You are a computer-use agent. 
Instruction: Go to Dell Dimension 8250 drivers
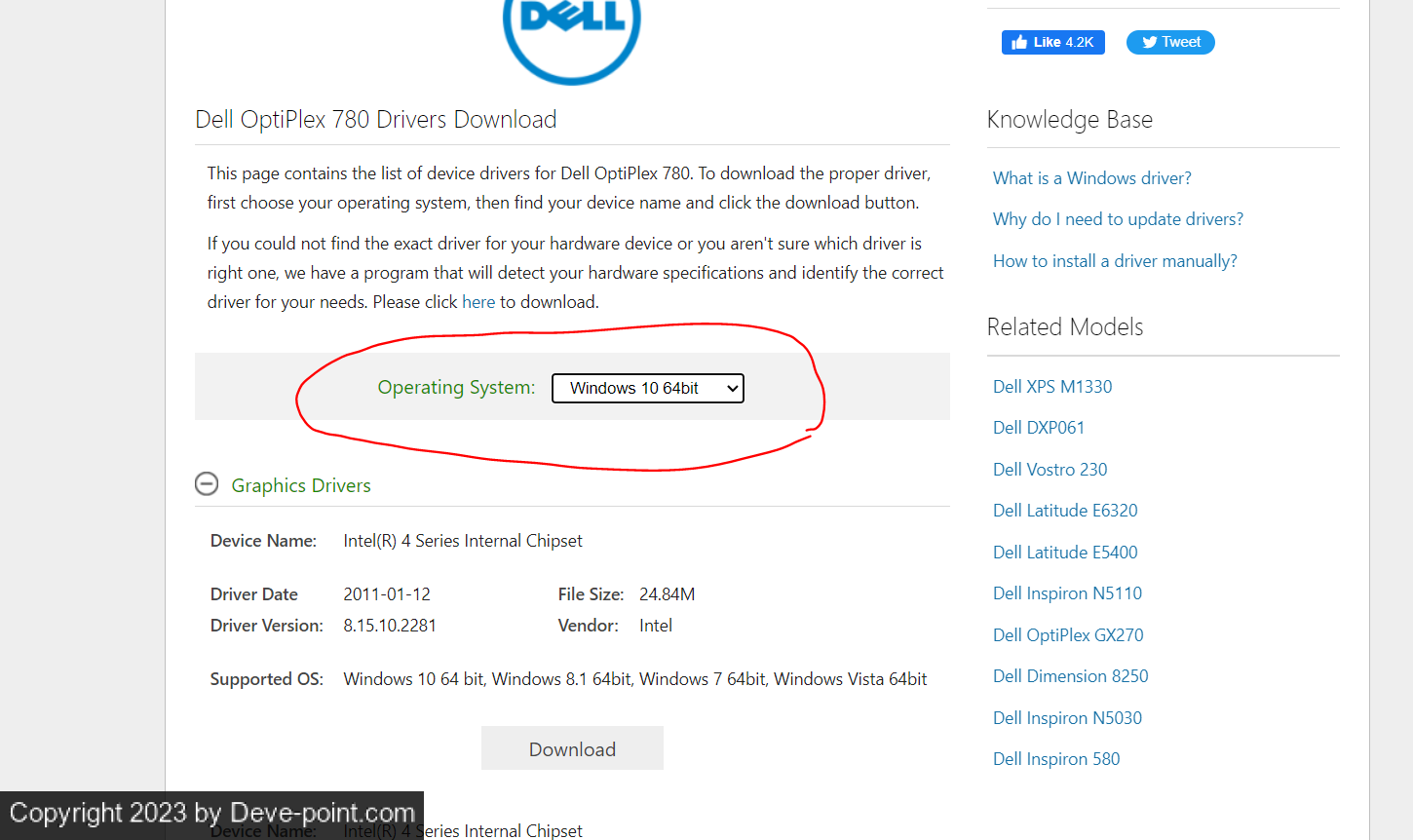1071,676
